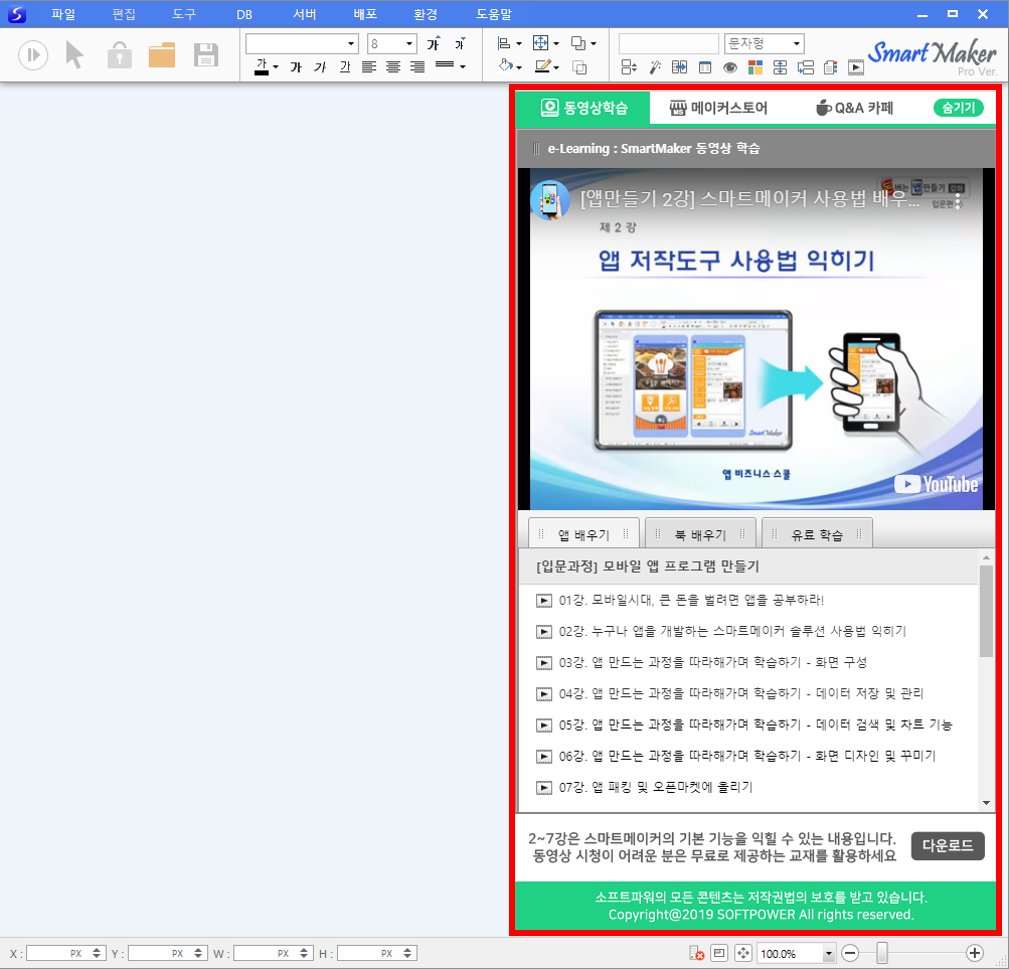Click the zoom slider handle
Screen dimensions: 1009x969
[882, 953]
